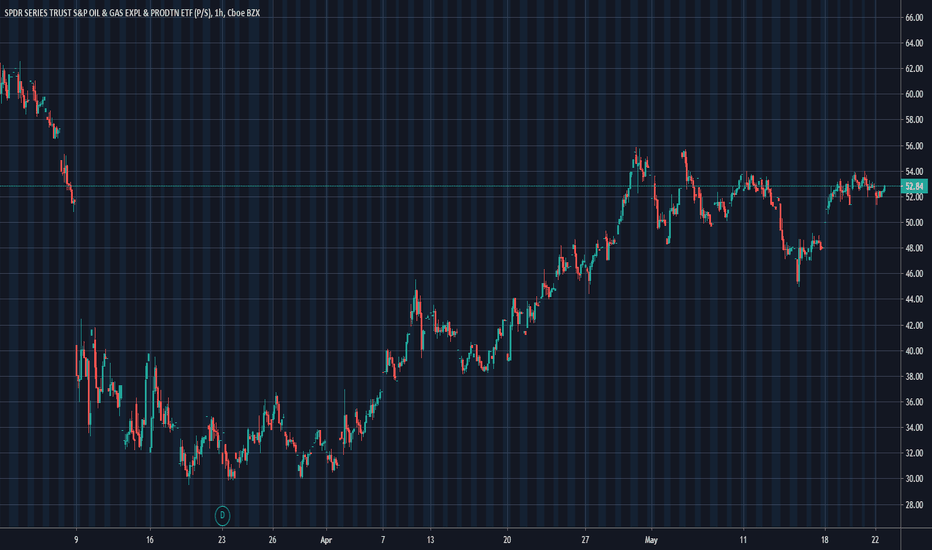Click the 60.00 price axis label
932x550 pixels.
pyautogui.click(x=914, y=95)
